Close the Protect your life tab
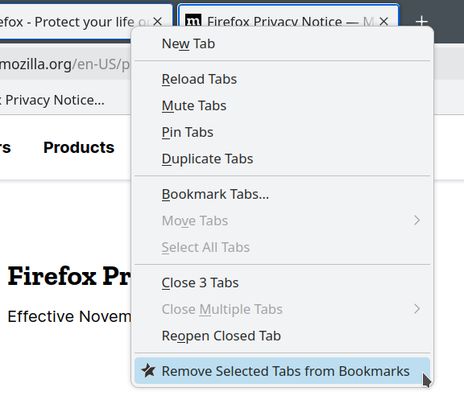 [157, 22]
